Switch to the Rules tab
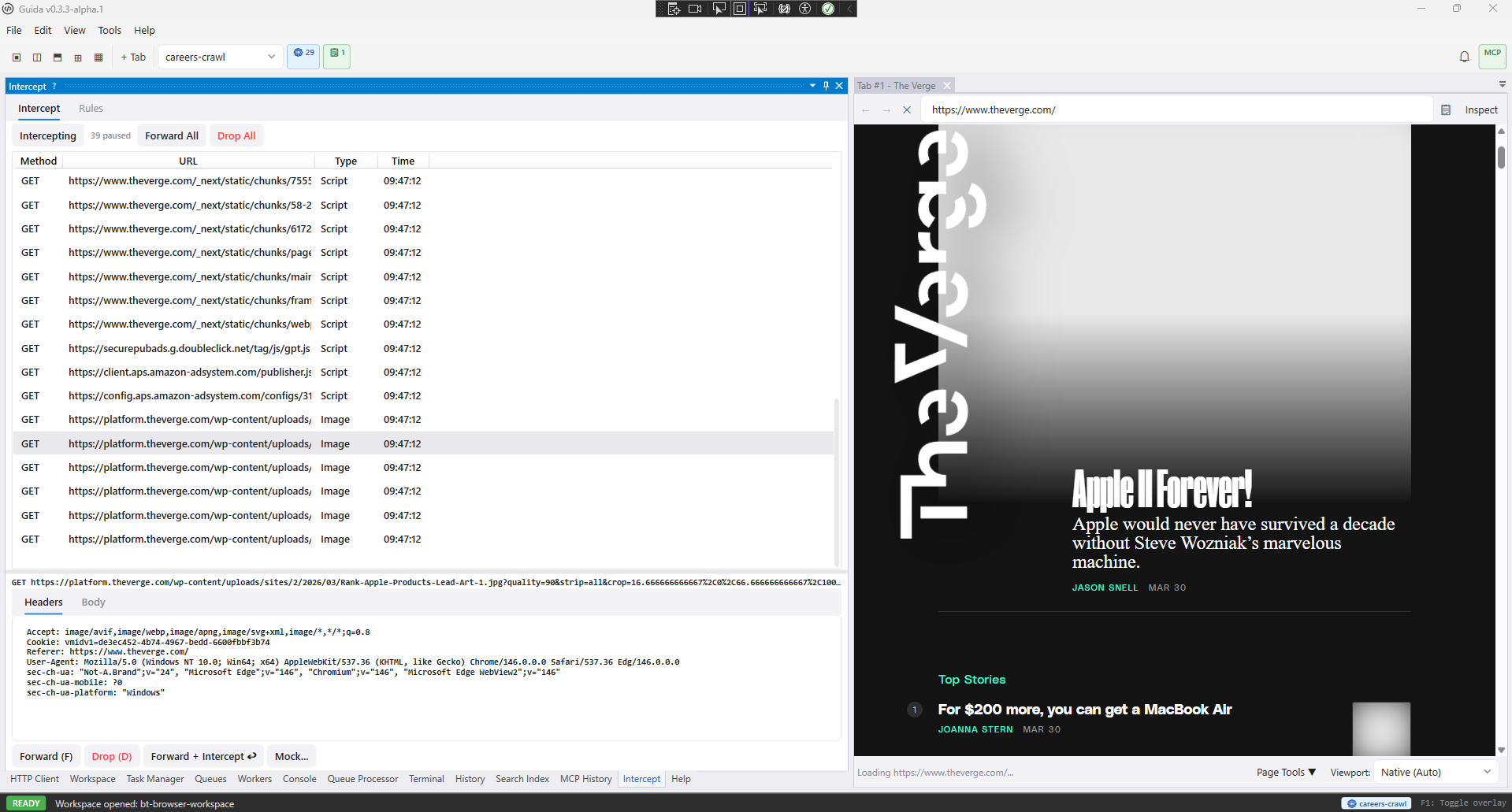This screenshot has height=812, width=1512. [91, 109]
